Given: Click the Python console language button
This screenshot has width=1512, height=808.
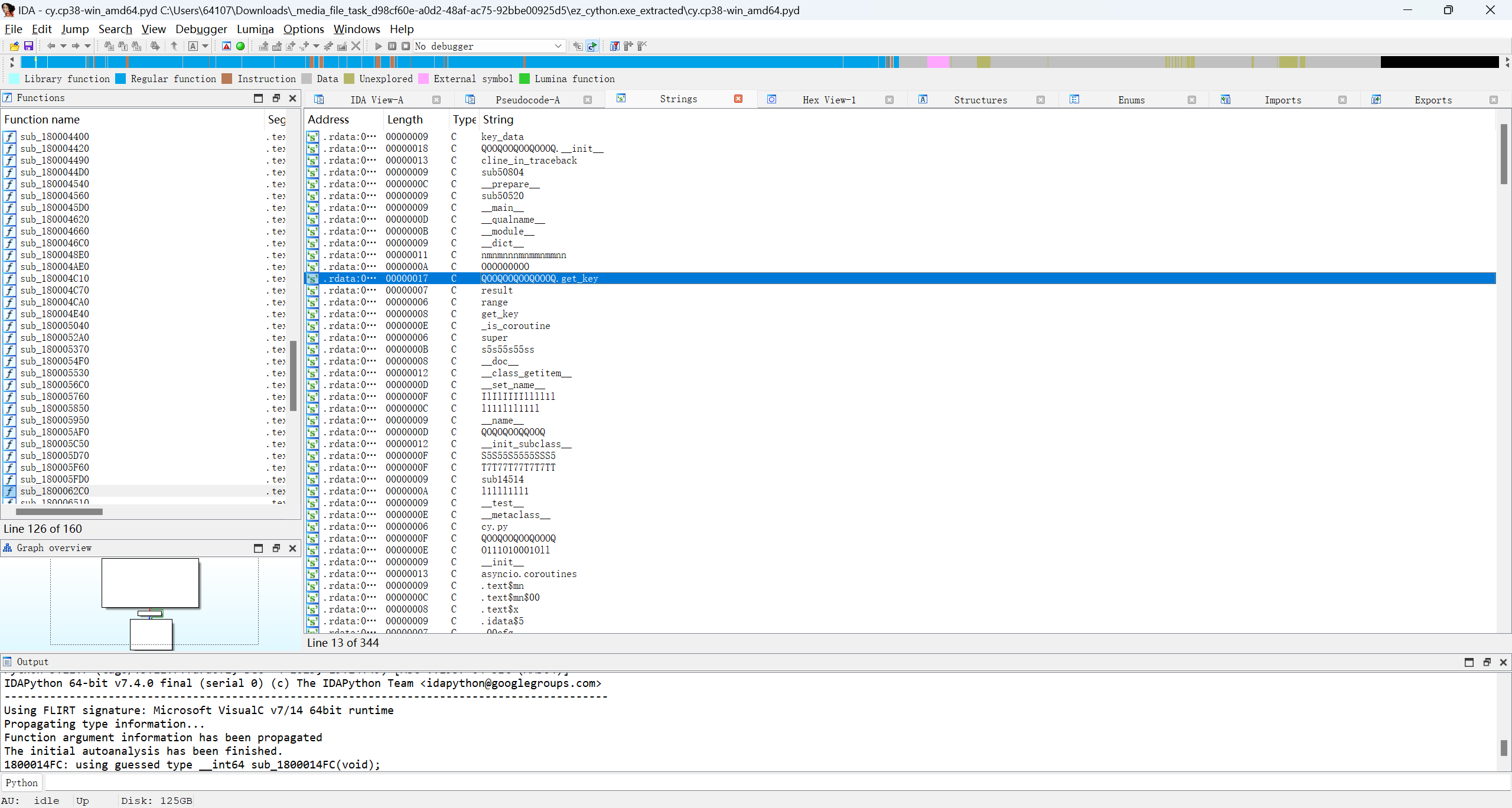Looking at the screenshot, I should click(22, 783).
